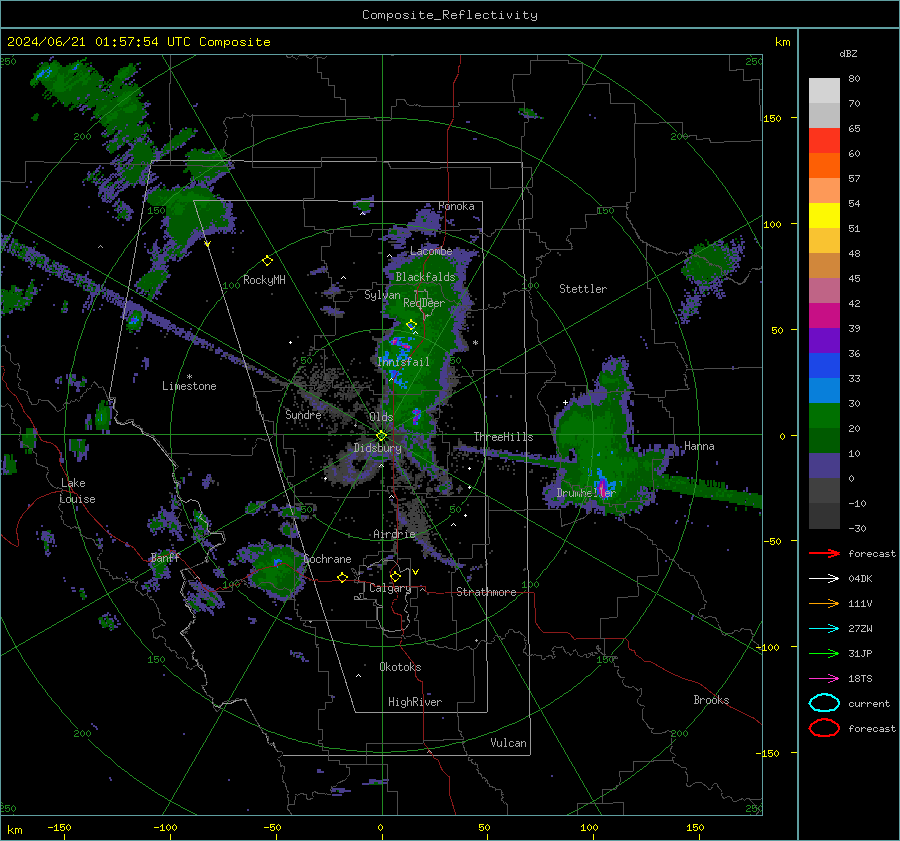The image size is (900, 841).
Task: Pick the magenta swatch between 42 and 39 dBZ
Action: coord(824,316)
